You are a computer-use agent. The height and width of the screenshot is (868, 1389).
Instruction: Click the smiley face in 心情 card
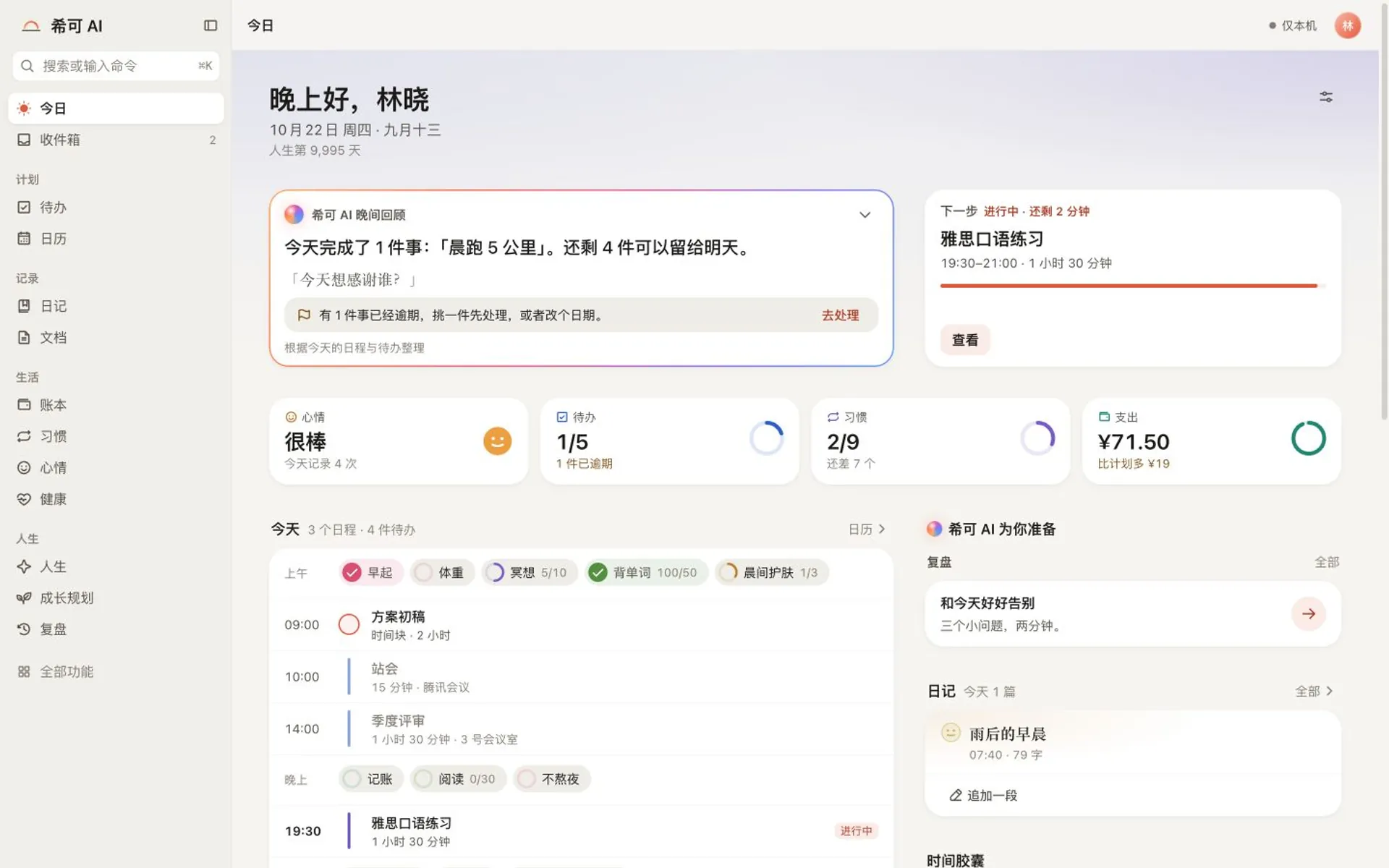point(497,441)
